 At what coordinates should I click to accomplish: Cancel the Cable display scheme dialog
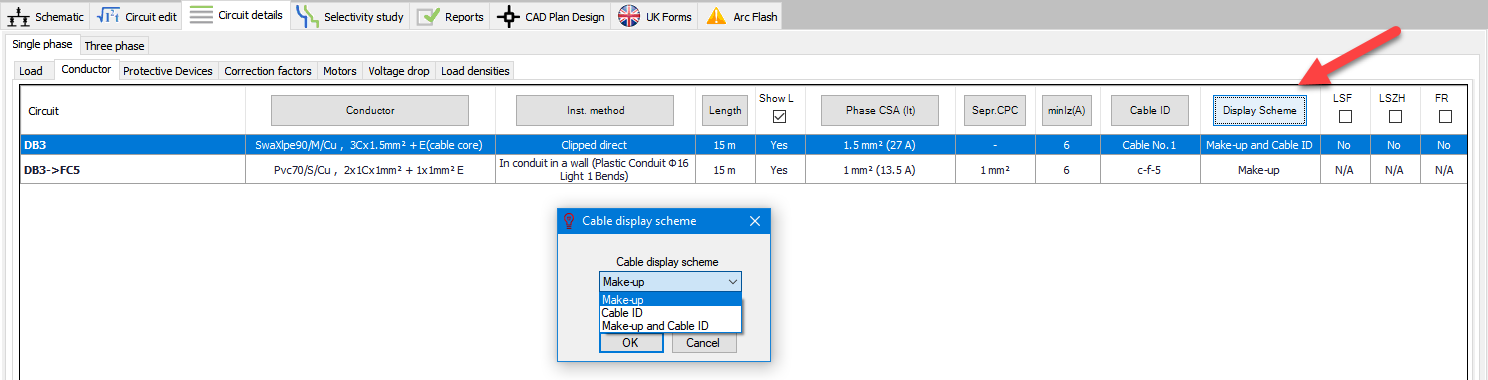click(703, 343)
